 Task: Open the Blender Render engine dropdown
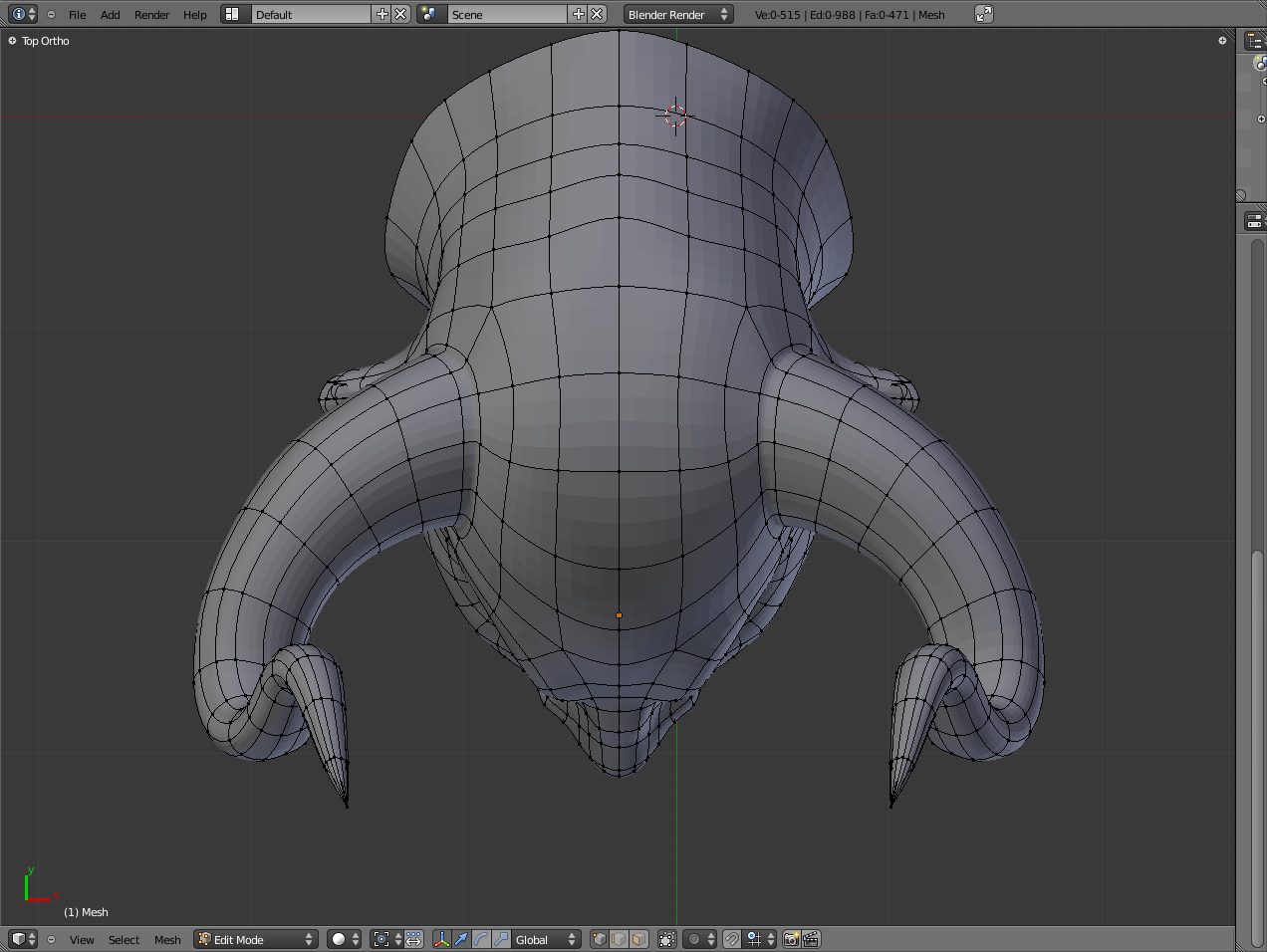click(x=678, y=14)
